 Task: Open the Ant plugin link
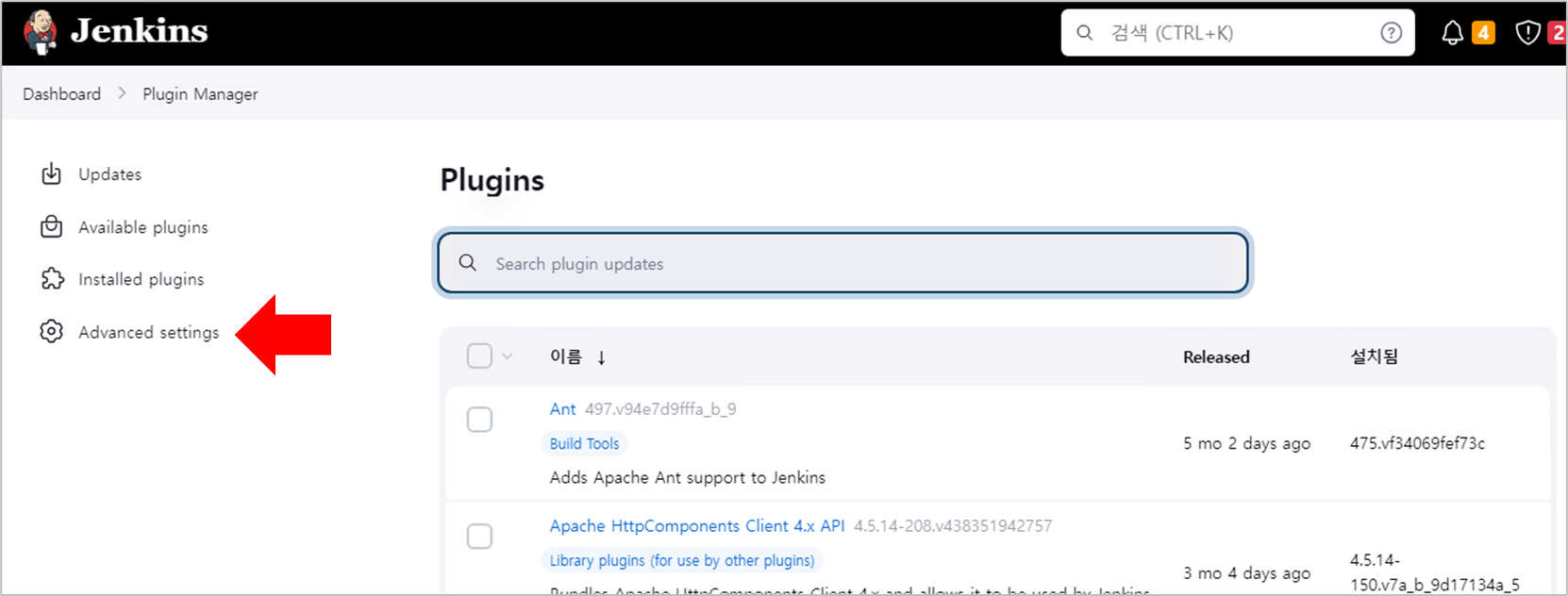tap(562, 409)
